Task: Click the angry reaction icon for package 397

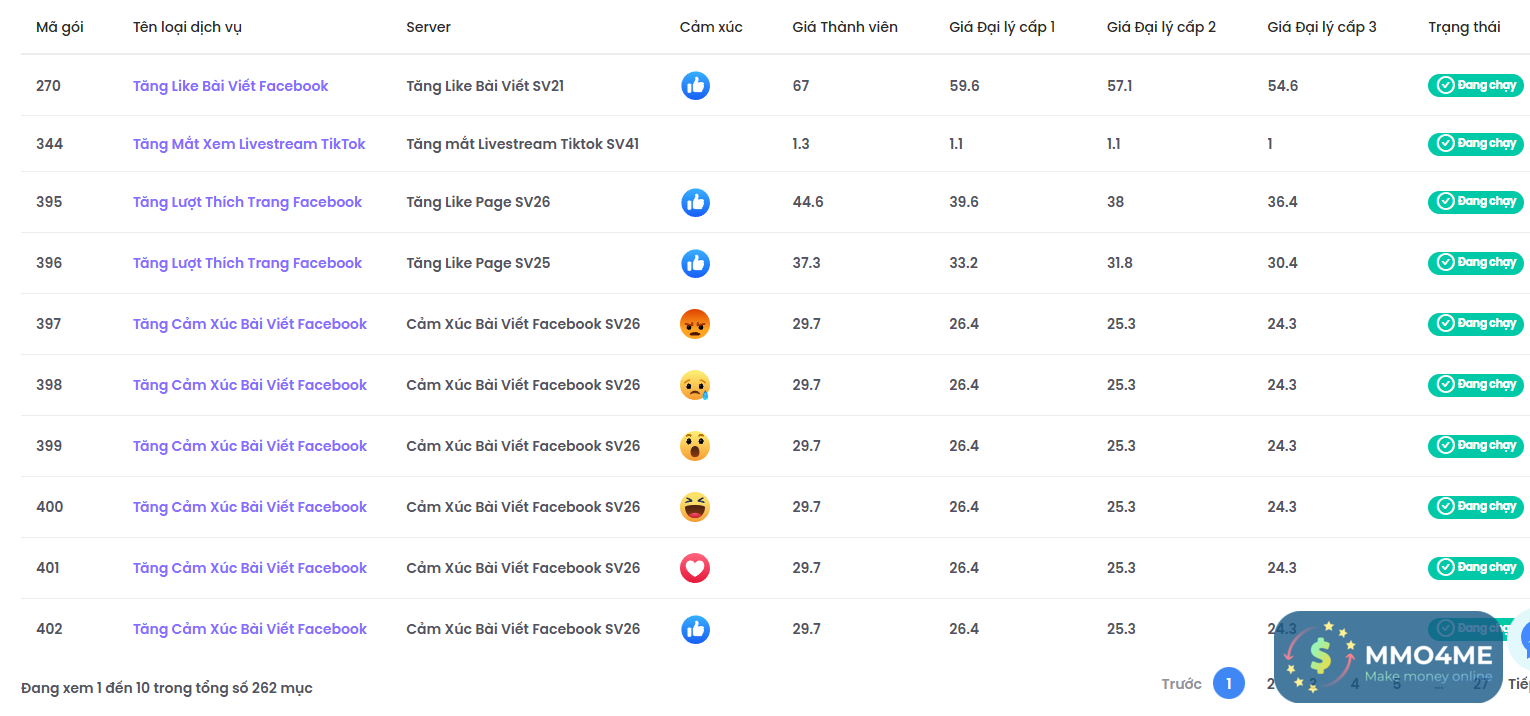Action: coord(695,324)
